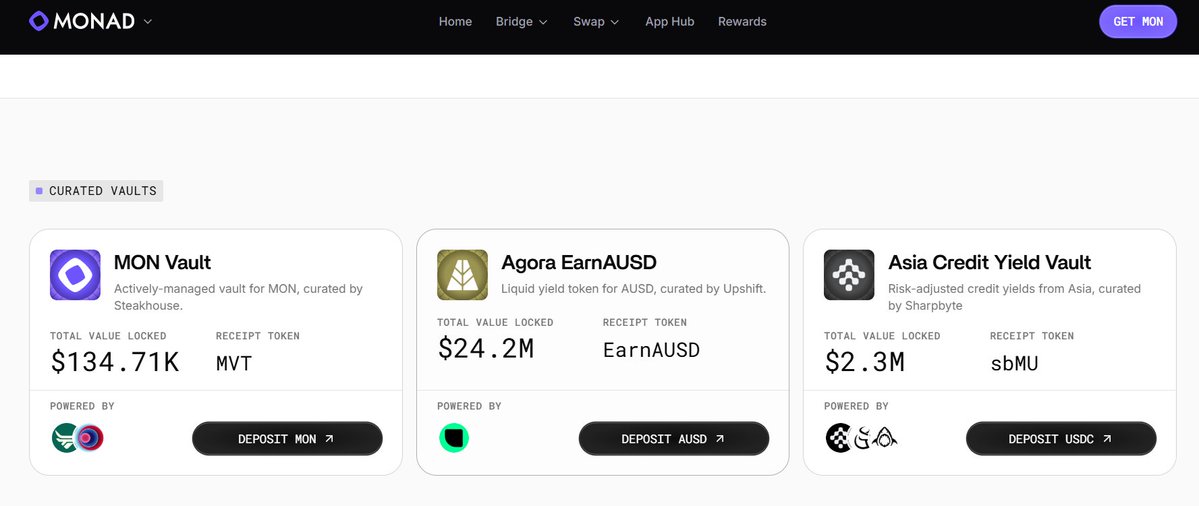This screenshot has height=506, width=1199.
Task: Select the $134.71K total value locked
Action: click(x=115, y=362)
